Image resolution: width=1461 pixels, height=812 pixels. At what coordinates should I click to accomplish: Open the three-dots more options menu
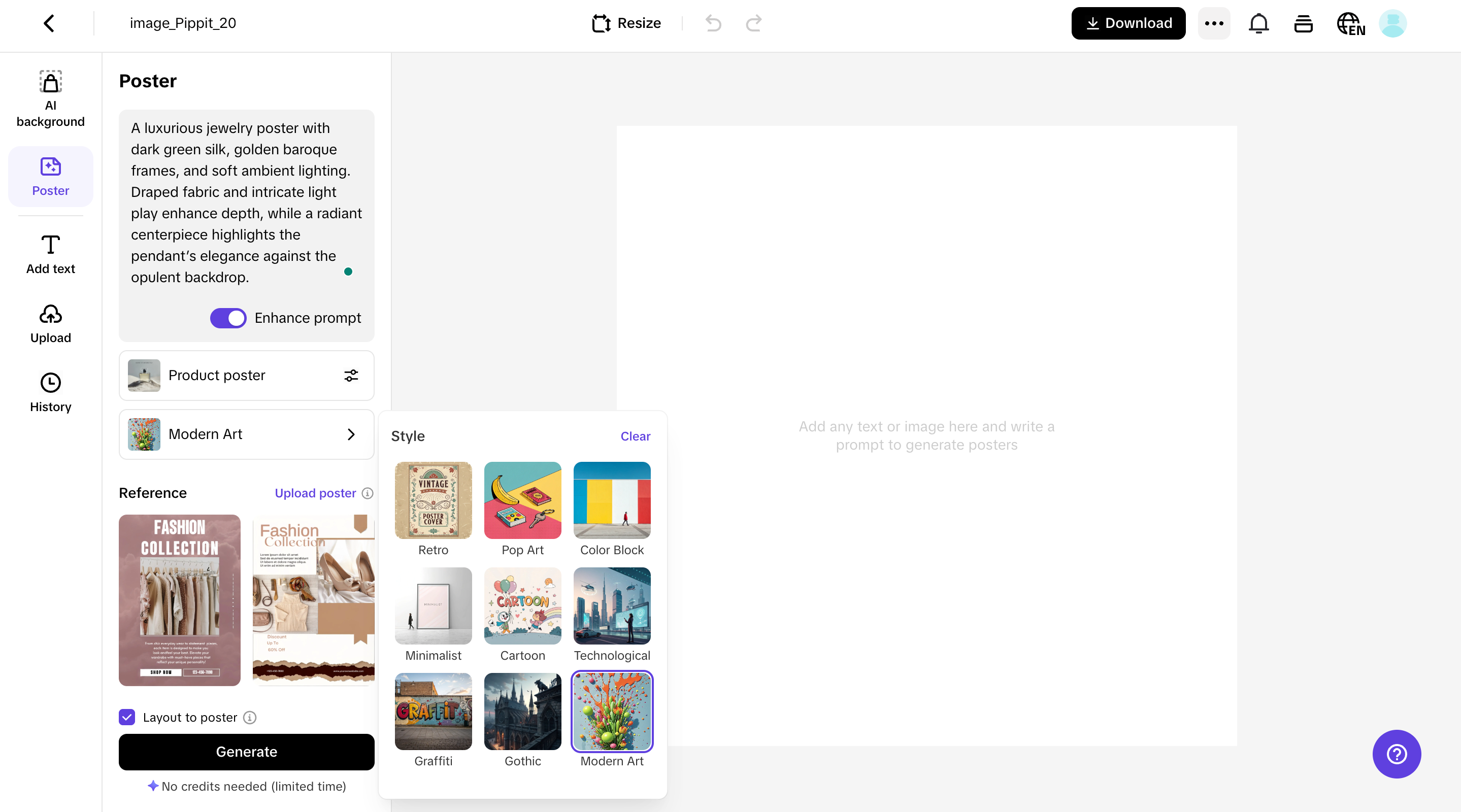pos(1214,23)
